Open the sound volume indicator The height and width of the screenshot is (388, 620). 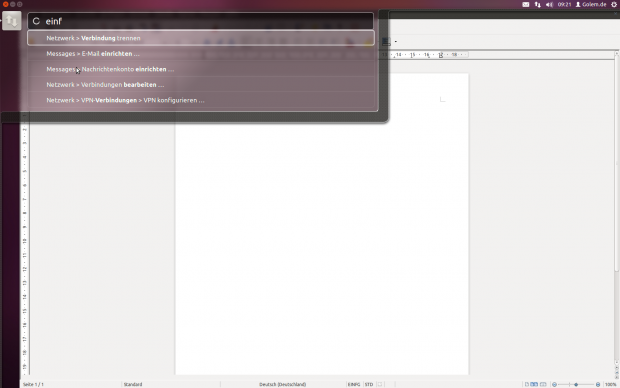550,5
